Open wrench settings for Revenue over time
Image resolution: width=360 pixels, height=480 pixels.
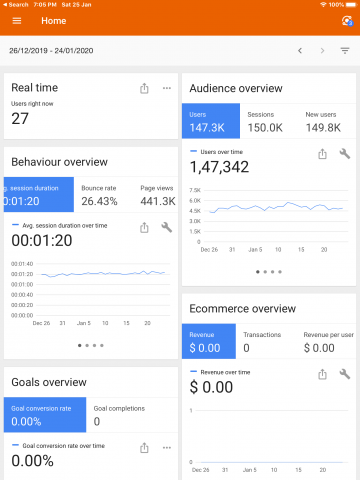point(345,374)
